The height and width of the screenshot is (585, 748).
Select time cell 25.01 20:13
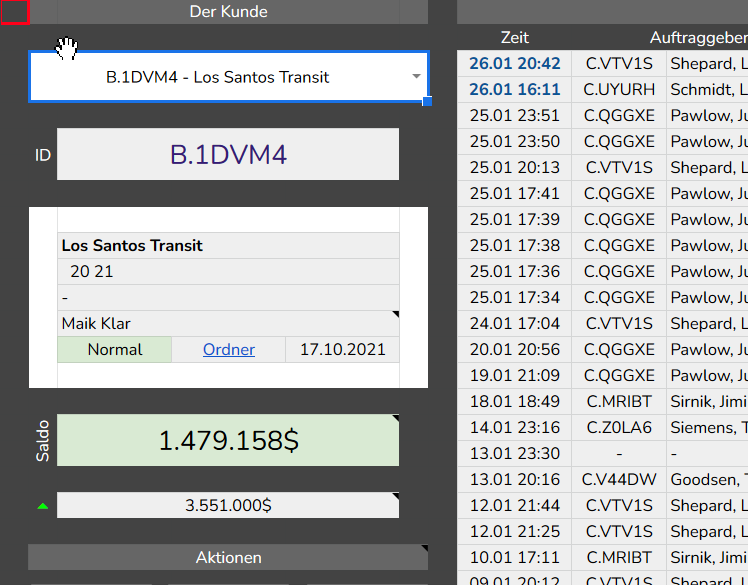[x=514, y=167]
